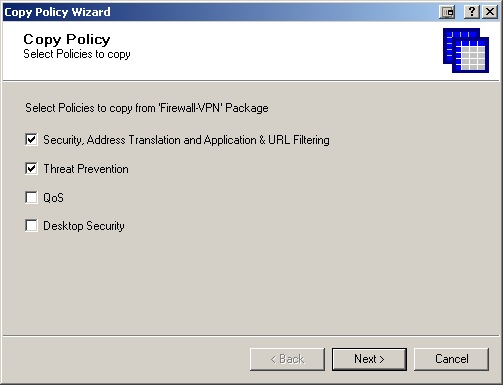Uncheck Security, Address Translation and URL Filtering checkbox
This screenshot has width=503, height=385.
[x=31, y=140]
